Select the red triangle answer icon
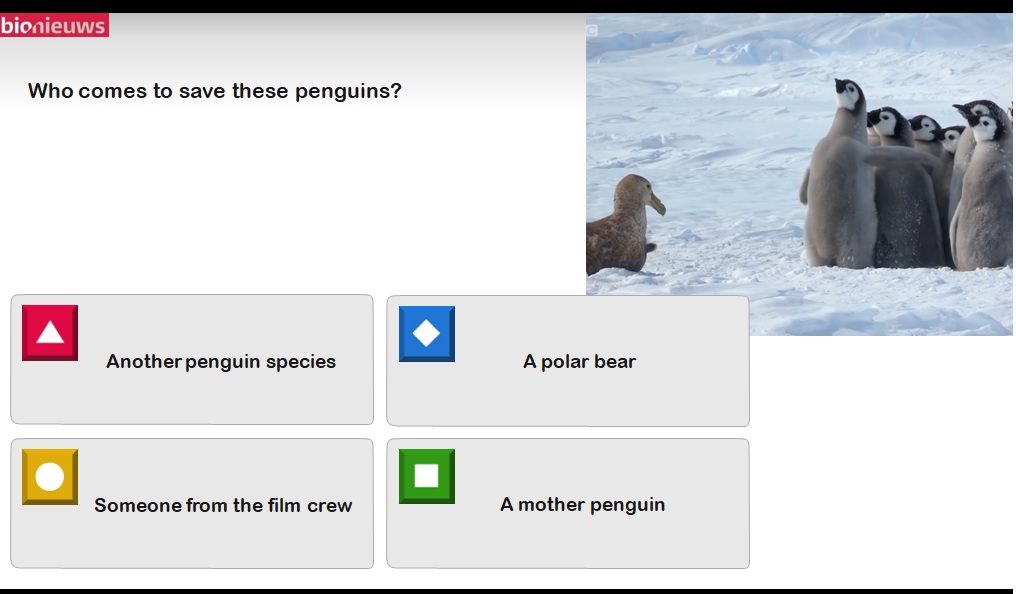1016x594 pixels. tap(50, 333)
